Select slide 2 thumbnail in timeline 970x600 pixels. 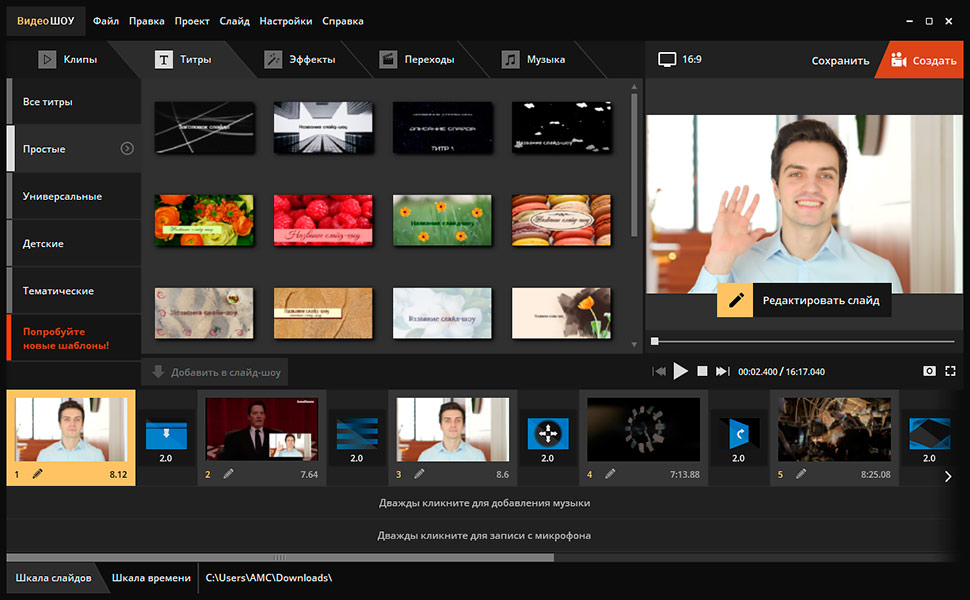coord(262,430)
